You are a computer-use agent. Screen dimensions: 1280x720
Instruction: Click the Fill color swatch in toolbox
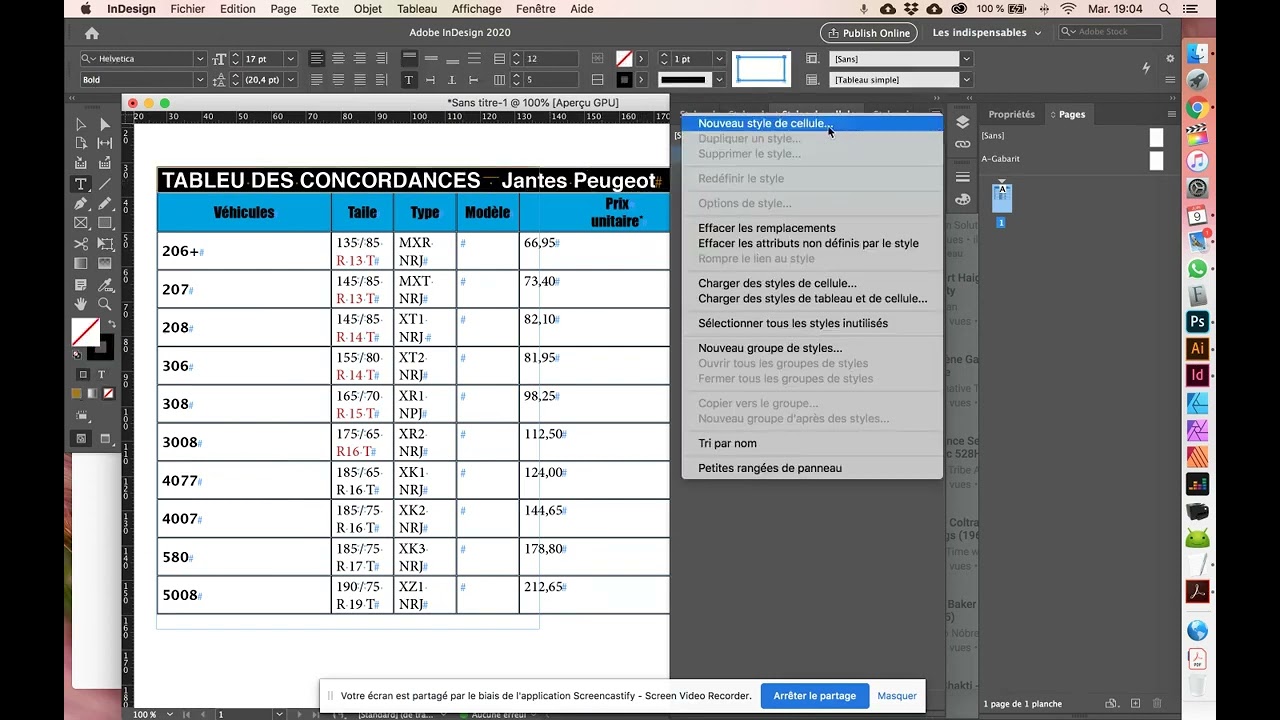(x=85, y=332)
